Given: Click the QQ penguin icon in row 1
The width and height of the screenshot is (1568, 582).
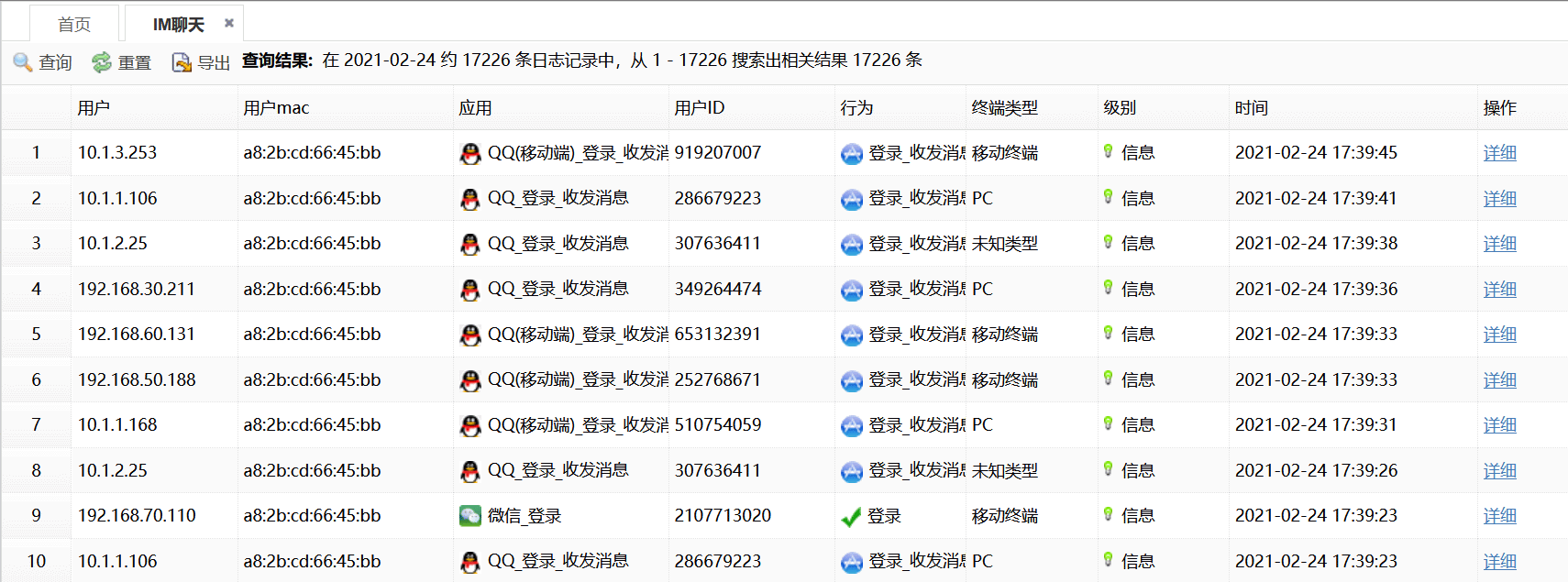Looking at the screenshot, I should click(470, 153).
